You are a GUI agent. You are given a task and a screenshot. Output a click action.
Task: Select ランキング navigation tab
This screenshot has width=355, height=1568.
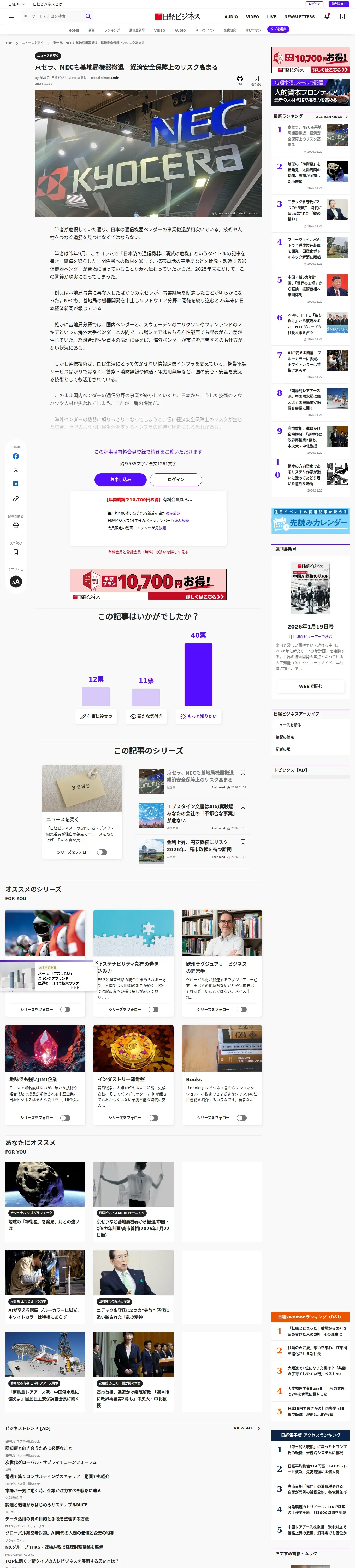(112, 30)
